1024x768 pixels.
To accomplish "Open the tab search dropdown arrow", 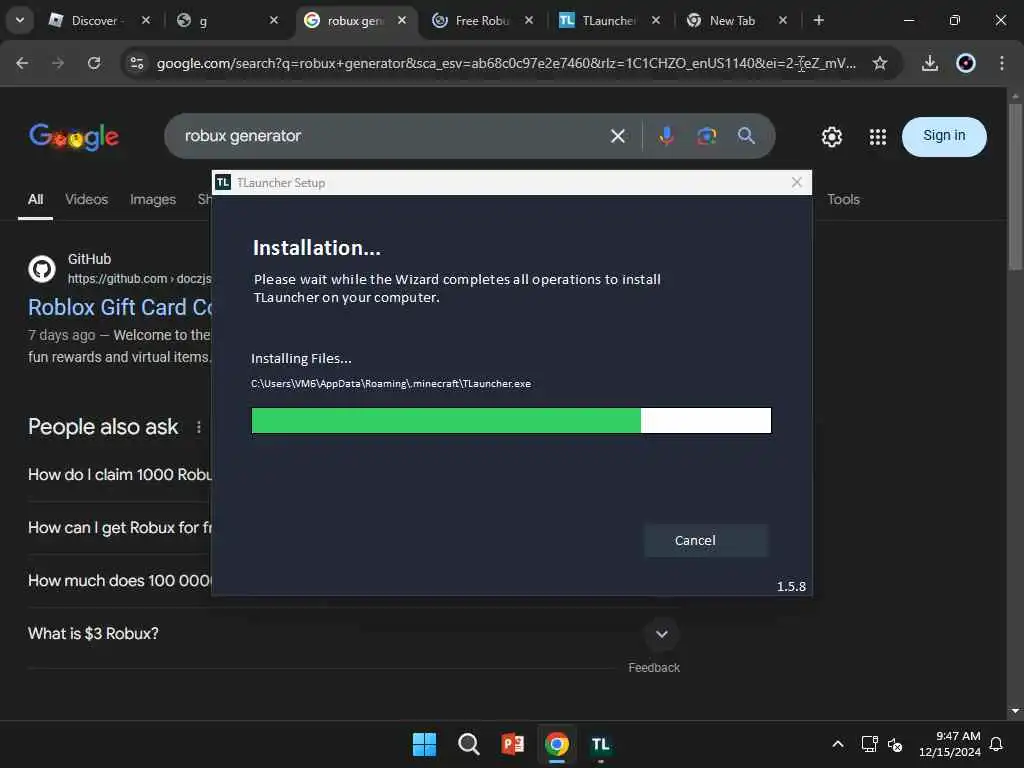I will point(20,20).
